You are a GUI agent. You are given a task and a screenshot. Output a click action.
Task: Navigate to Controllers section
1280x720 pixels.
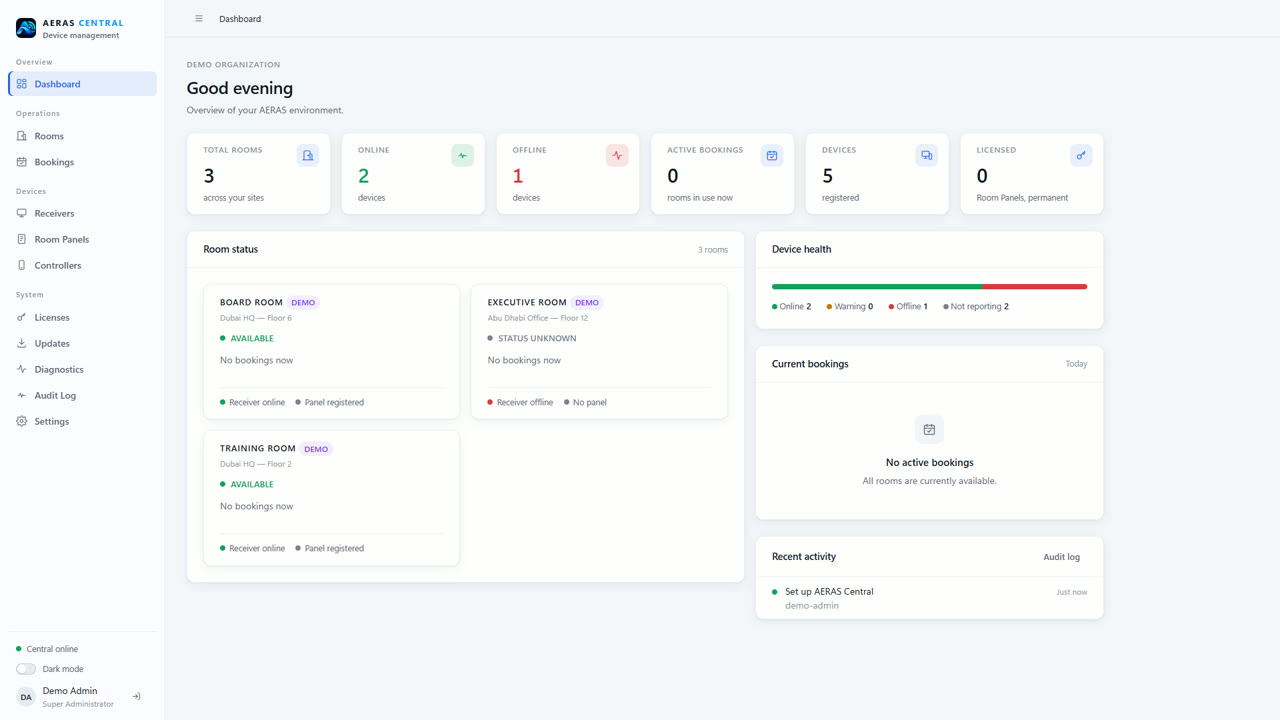[x=83, y=265]
